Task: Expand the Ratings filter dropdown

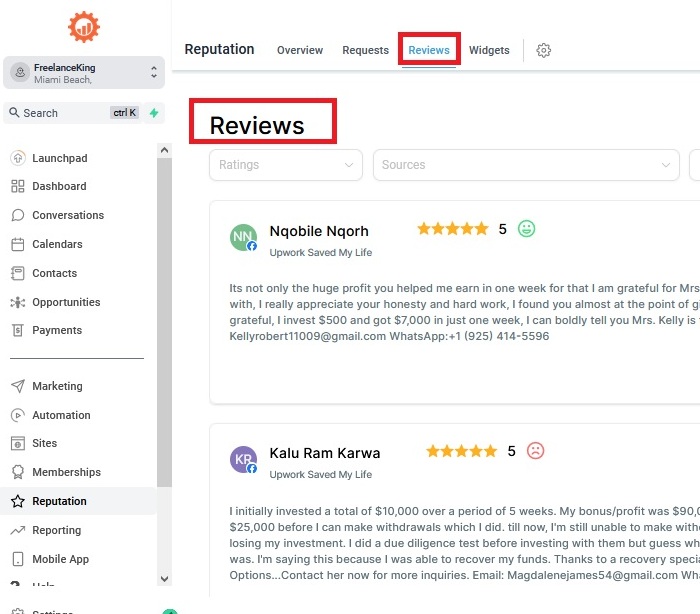Action: (286, 165)
